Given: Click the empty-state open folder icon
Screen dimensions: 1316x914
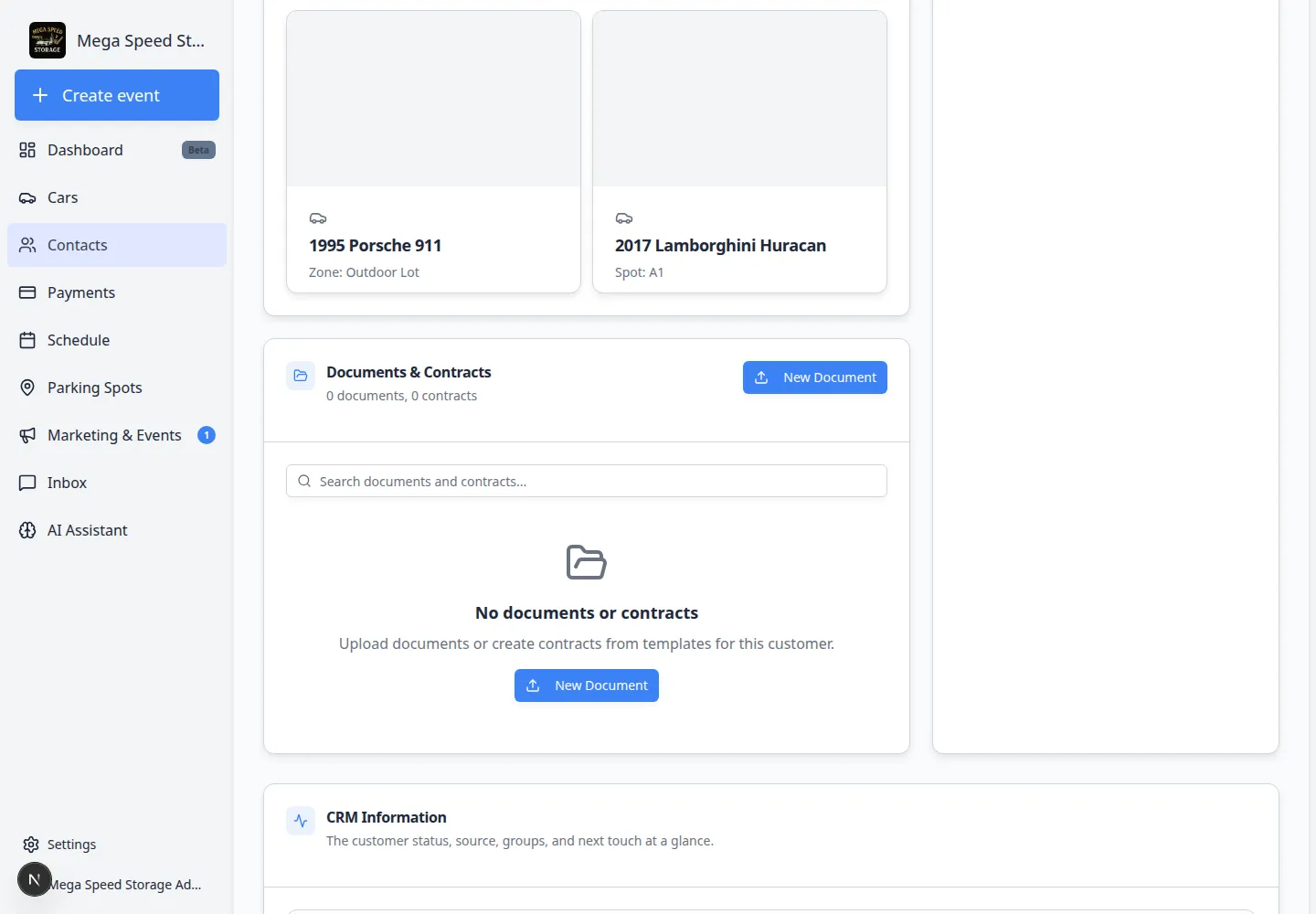Looking at the screenshot, I should pos(587,562).
